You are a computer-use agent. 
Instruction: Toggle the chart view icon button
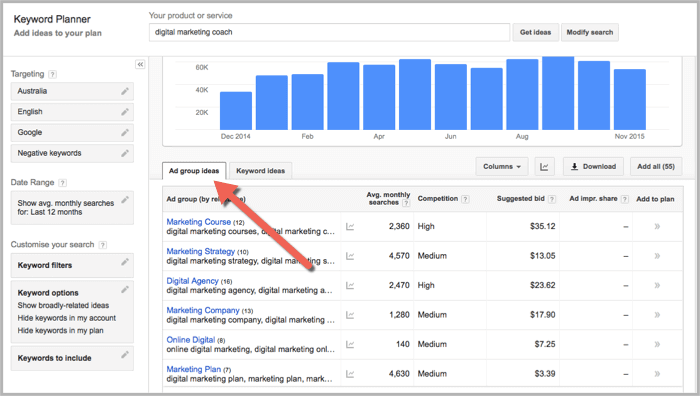point(544,167)
